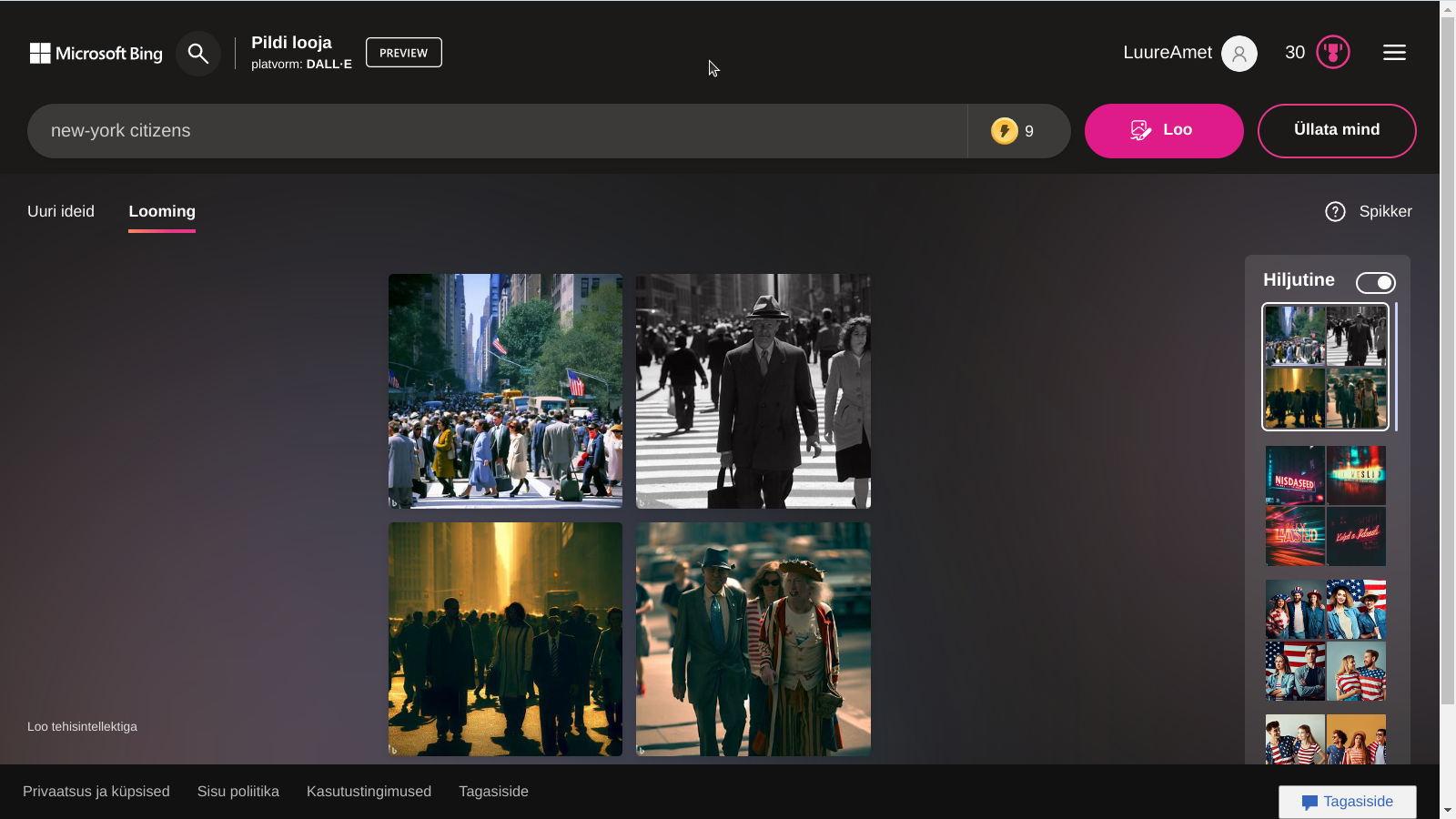The image size is (1456, 819).
Task: Open the Tagasiside feedback button
Action: [1347, 802]
